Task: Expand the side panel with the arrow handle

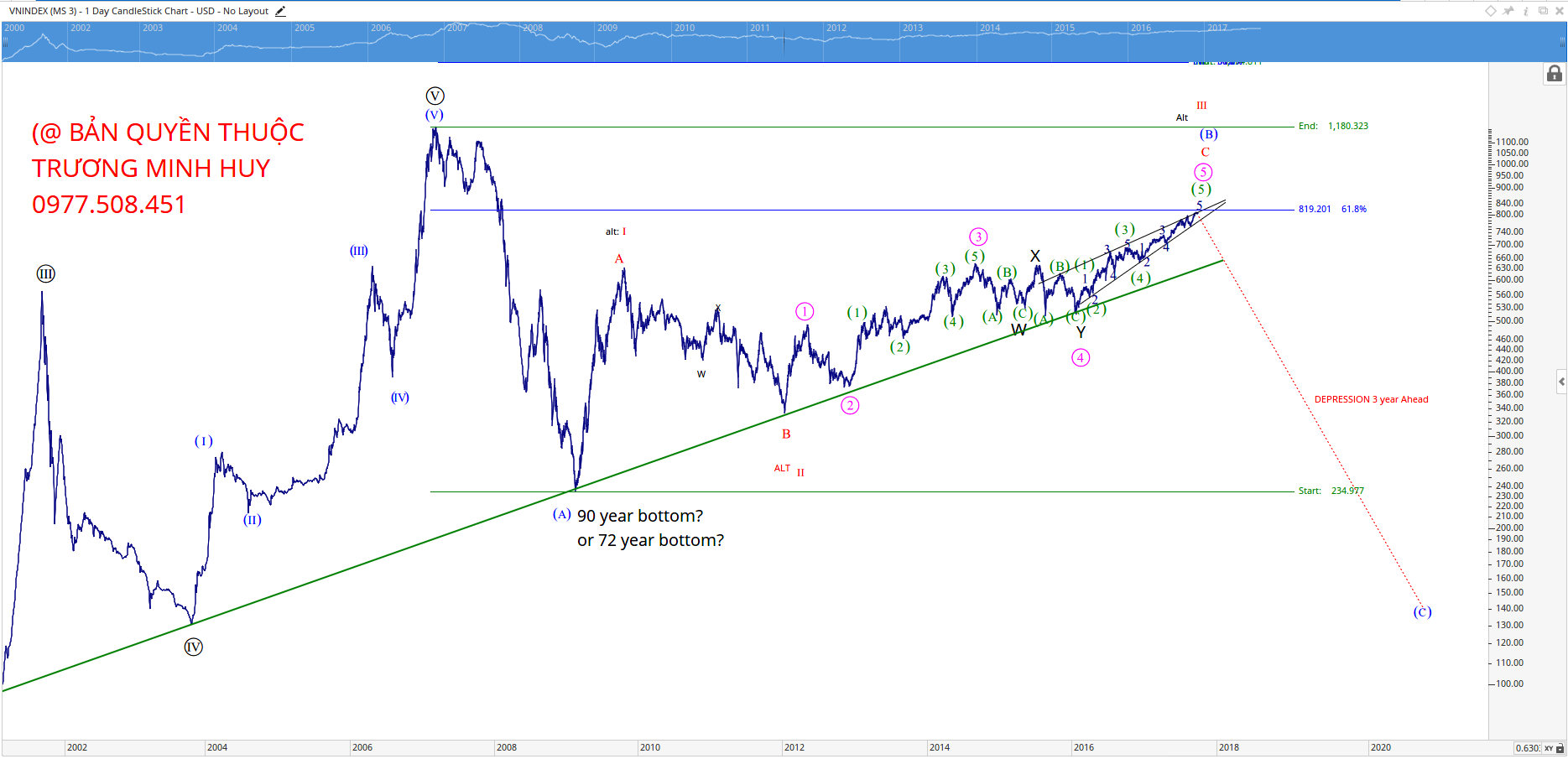Action: (x=1560, y=382)
